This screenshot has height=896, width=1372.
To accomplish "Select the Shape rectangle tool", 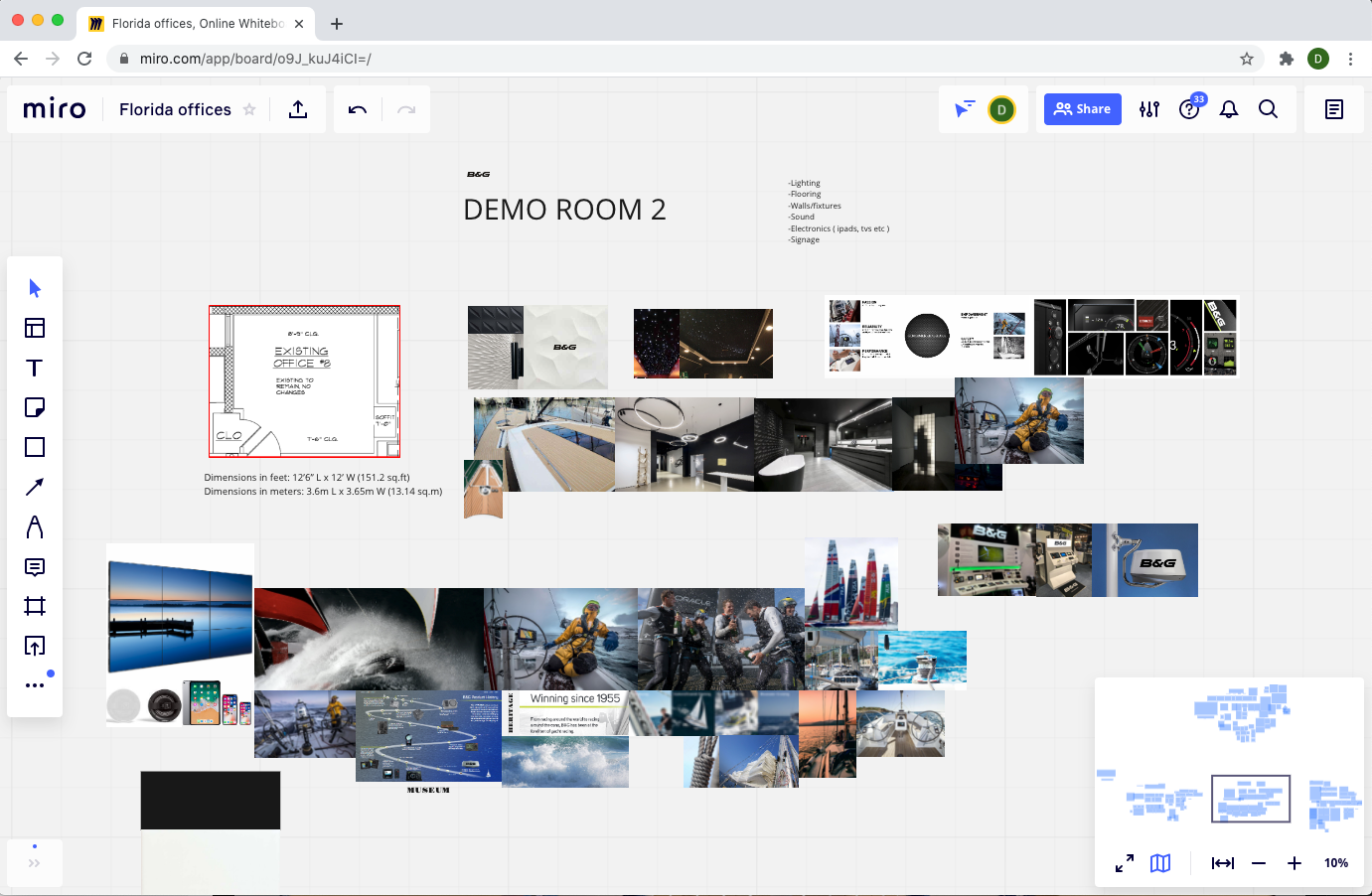I will [35, 447].
